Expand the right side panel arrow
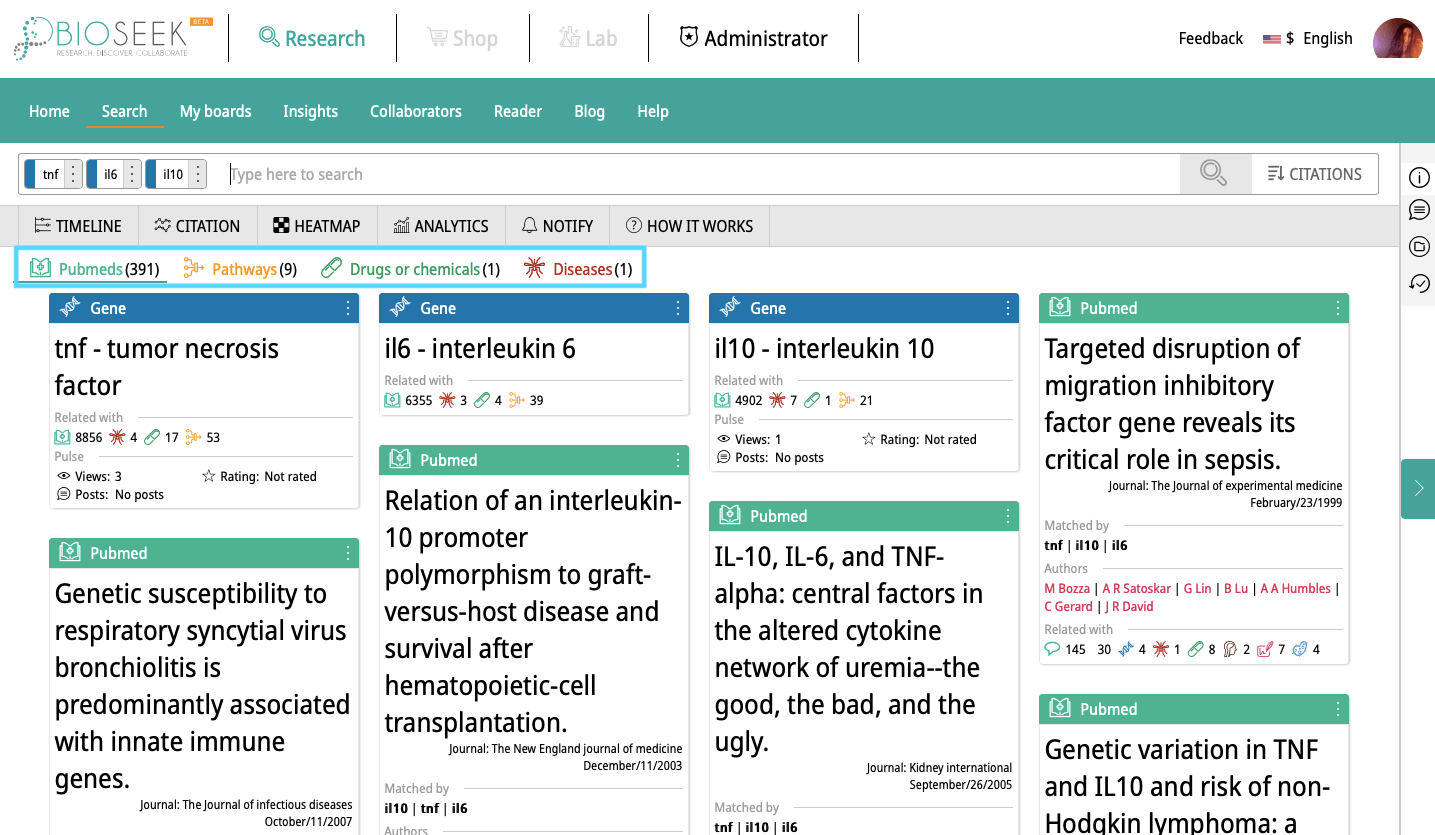The image size is (1435, 835). pyautogui.click(x=1418, y=488)
